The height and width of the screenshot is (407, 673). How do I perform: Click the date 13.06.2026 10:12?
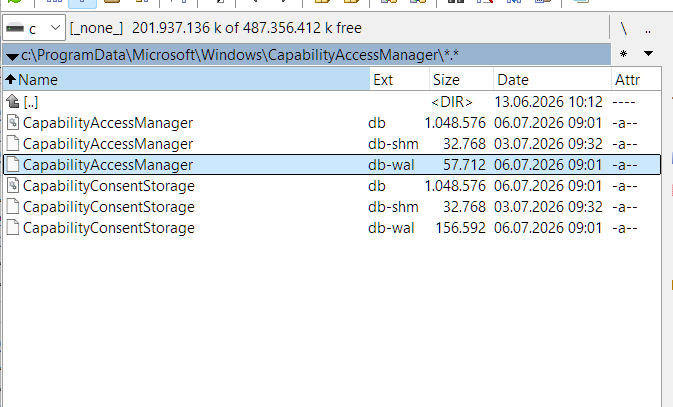tap(549, 102)
